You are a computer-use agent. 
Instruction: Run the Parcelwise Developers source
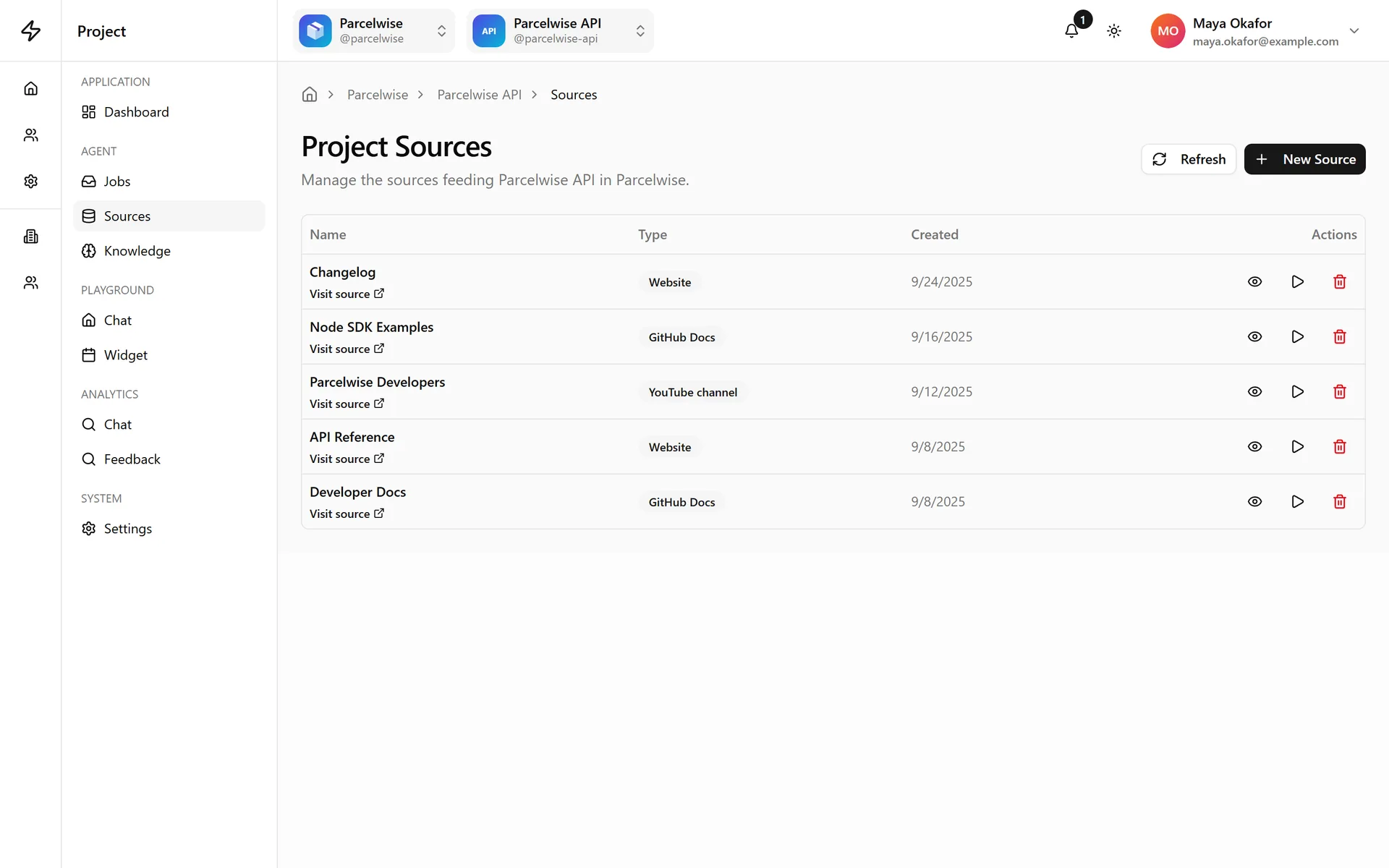click(1297, 391)
